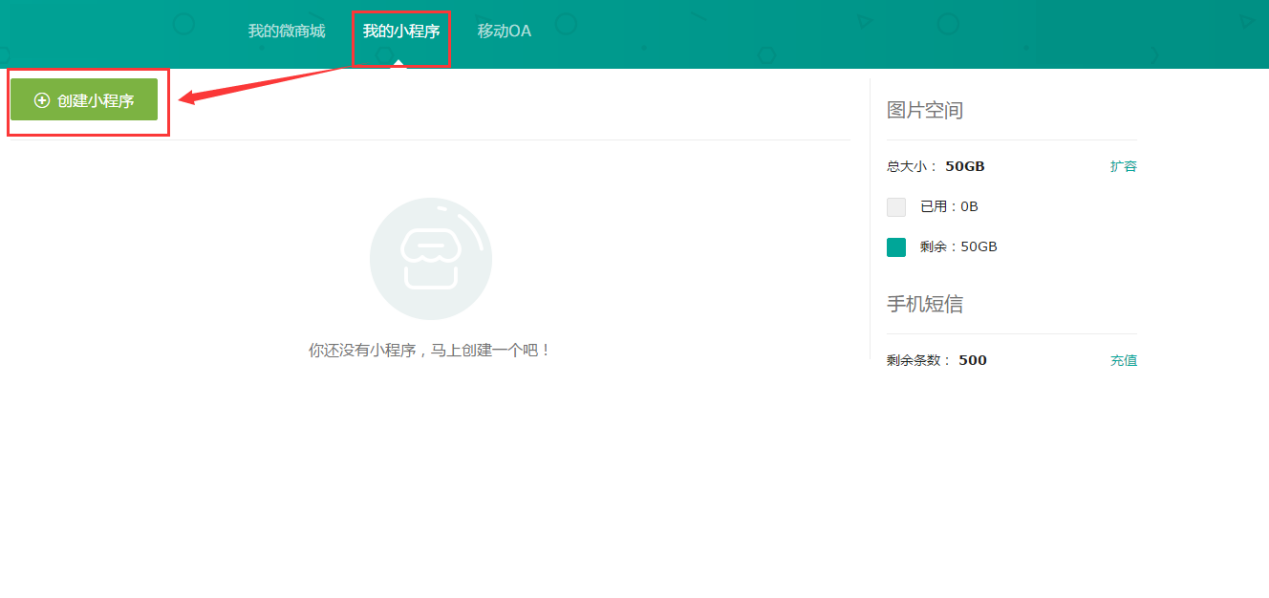
Task: Open the 充值 link for SMS
Action: (1123, 360)
